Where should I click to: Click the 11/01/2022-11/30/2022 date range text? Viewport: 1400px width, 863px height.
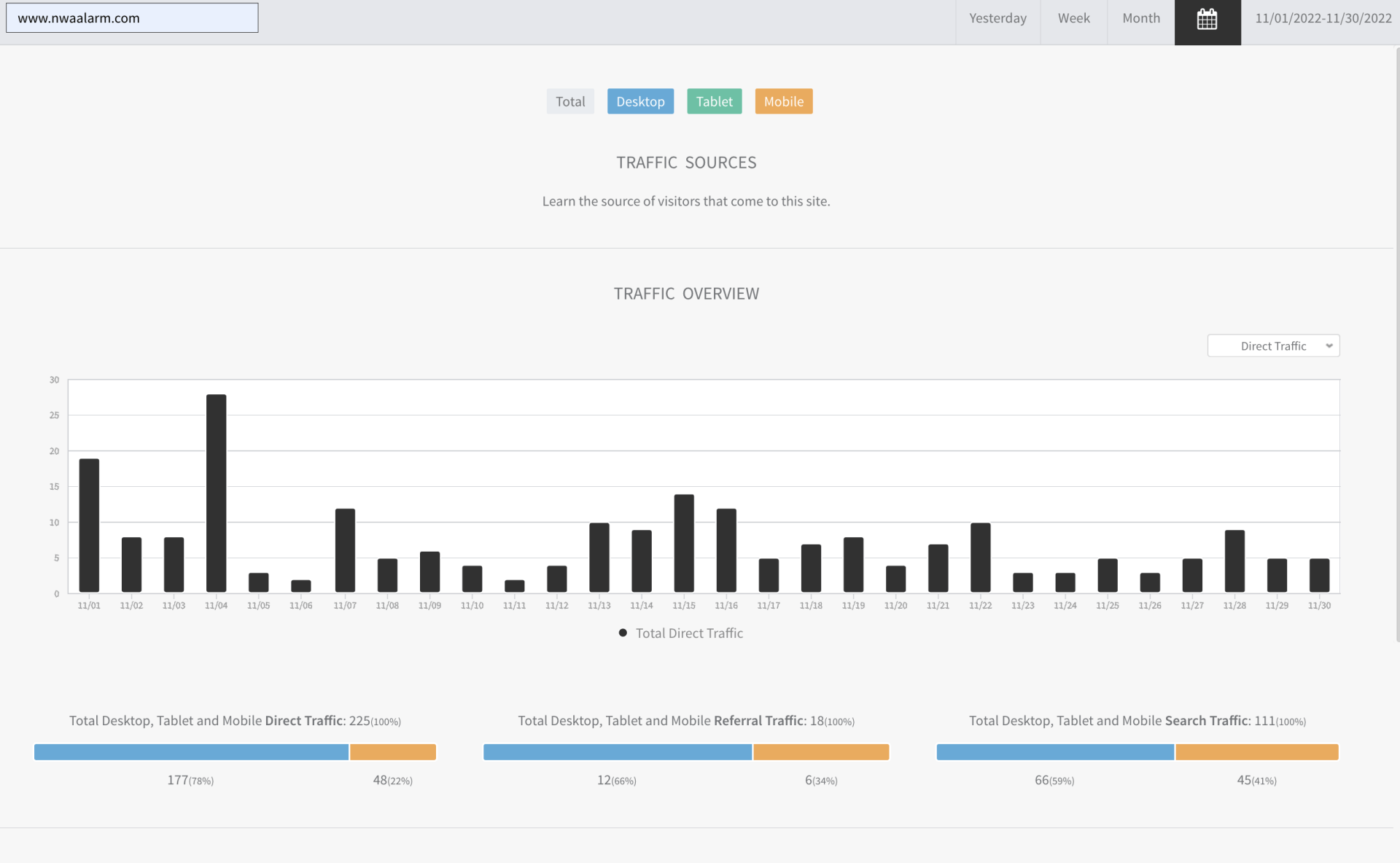[1323, 18]
